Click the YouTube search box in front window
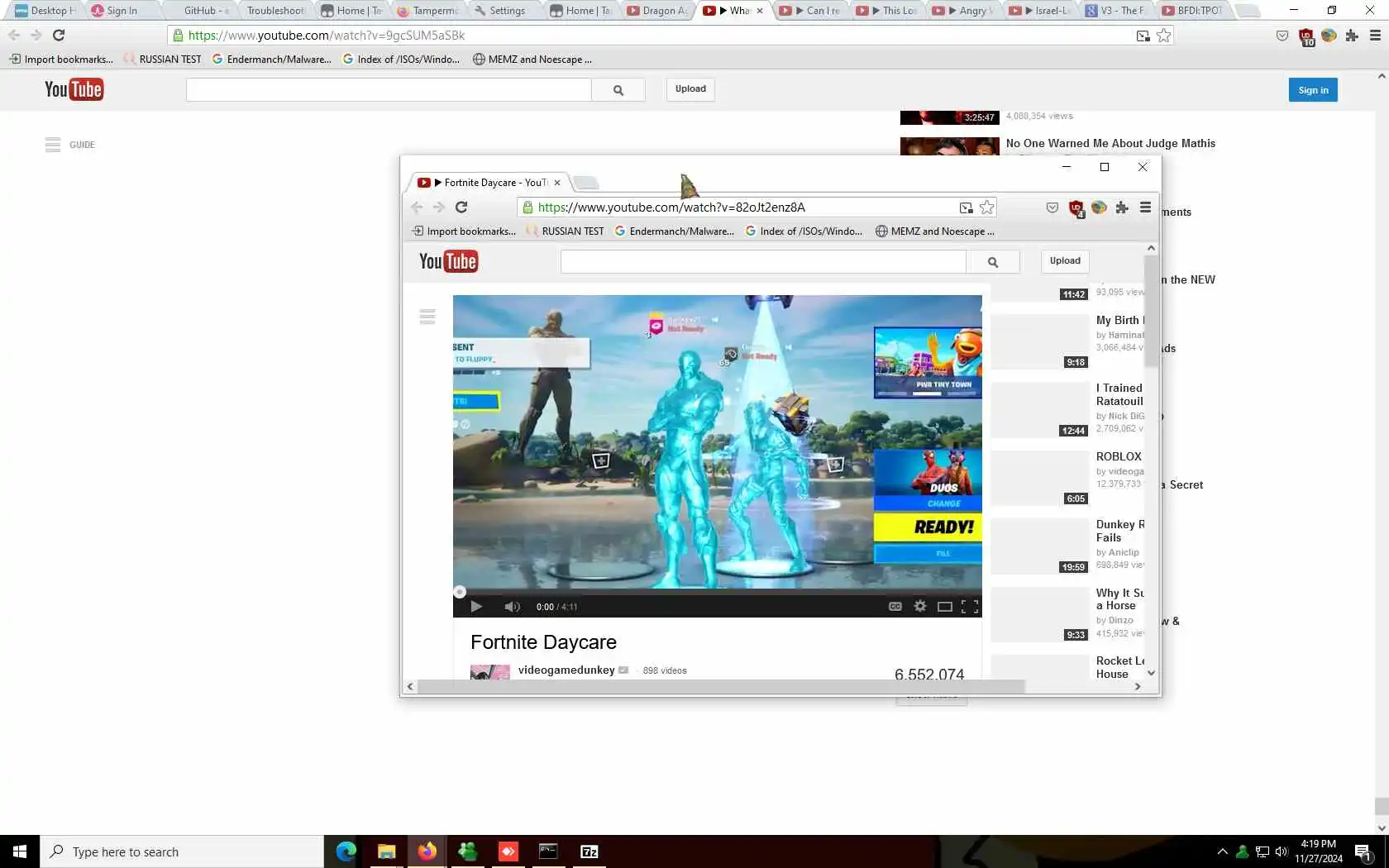The image size is (1389, 868). pyautogui.click(x=763, y=261)
